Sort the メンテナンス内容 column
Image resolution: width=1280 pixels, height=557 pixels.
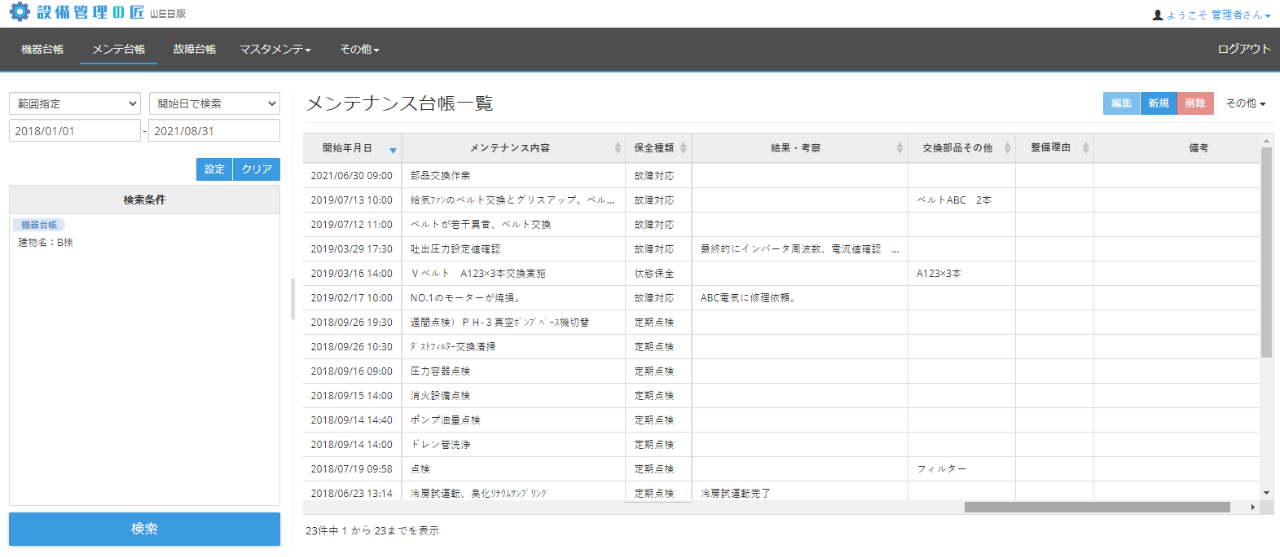point(617,148)
